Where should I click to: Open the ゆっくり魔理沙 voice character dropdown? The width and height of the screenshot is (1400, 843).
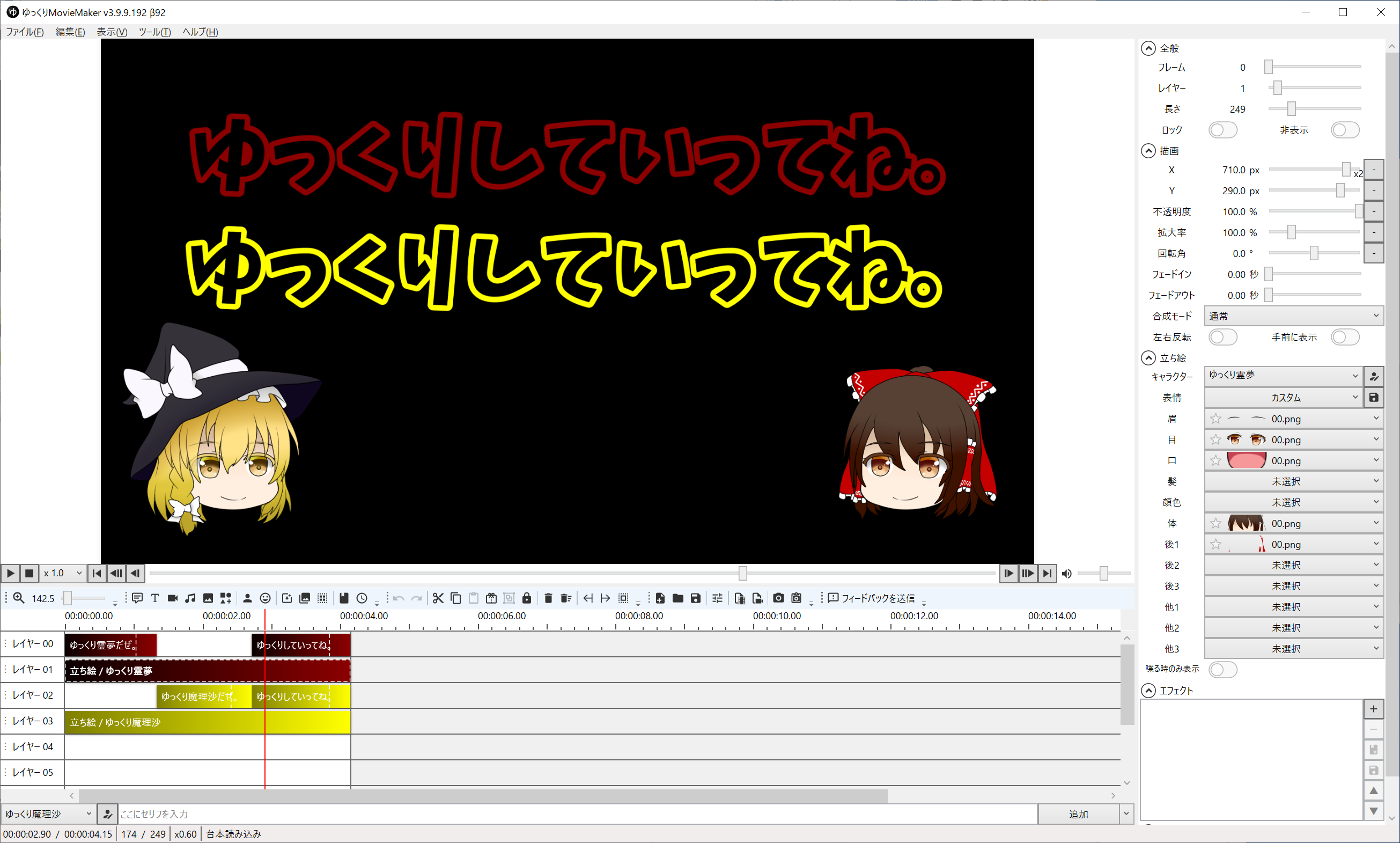[48, 814]
